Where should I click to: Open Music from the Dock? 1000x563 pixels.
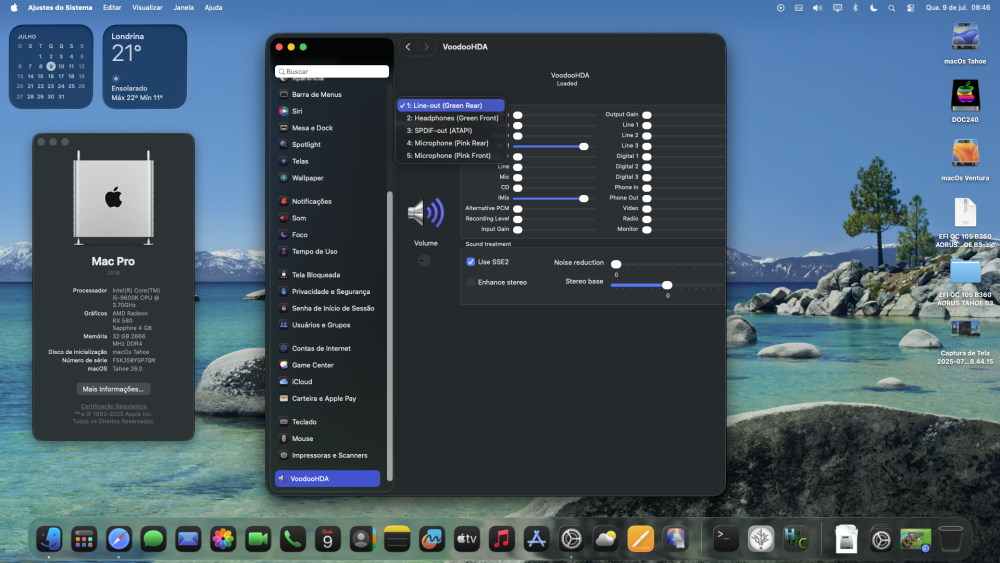click(x=501, y=539)
